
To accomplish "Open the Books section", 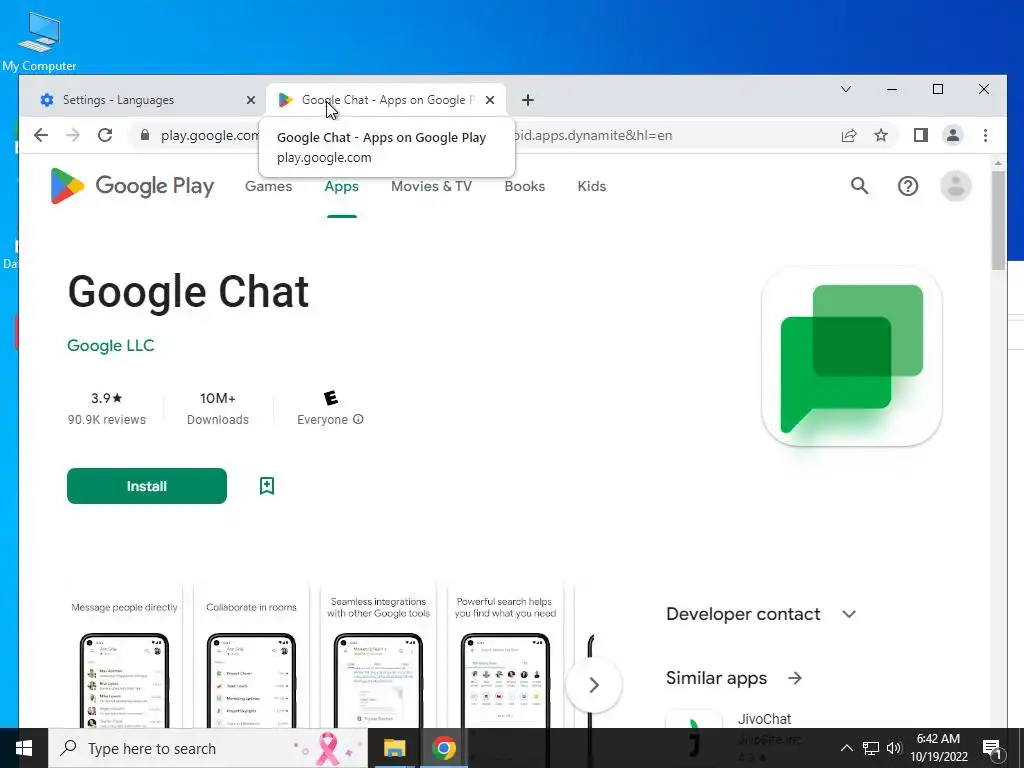I will [524, 186].
